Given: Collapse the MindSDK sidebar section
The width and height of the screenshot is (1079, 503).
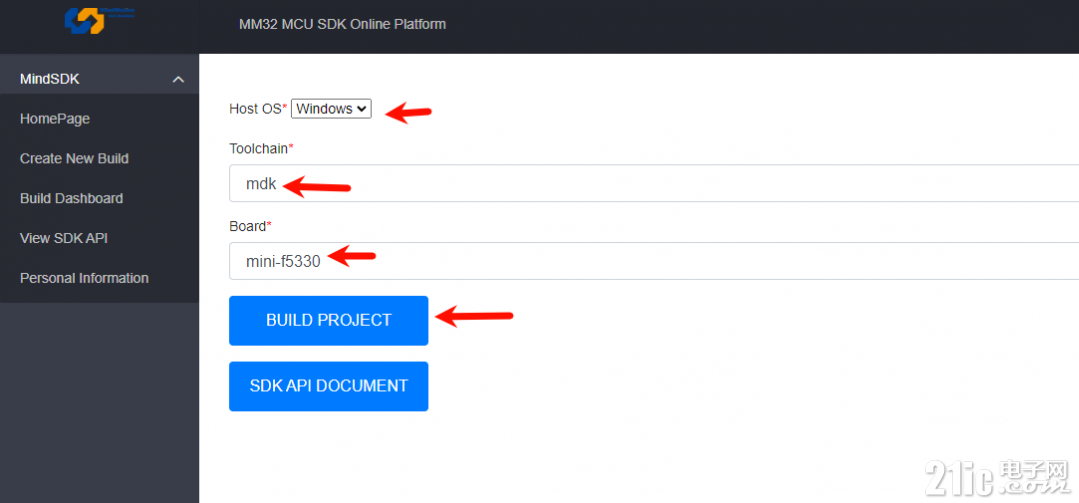Looking at the screenshot, I should pos(178,79).
